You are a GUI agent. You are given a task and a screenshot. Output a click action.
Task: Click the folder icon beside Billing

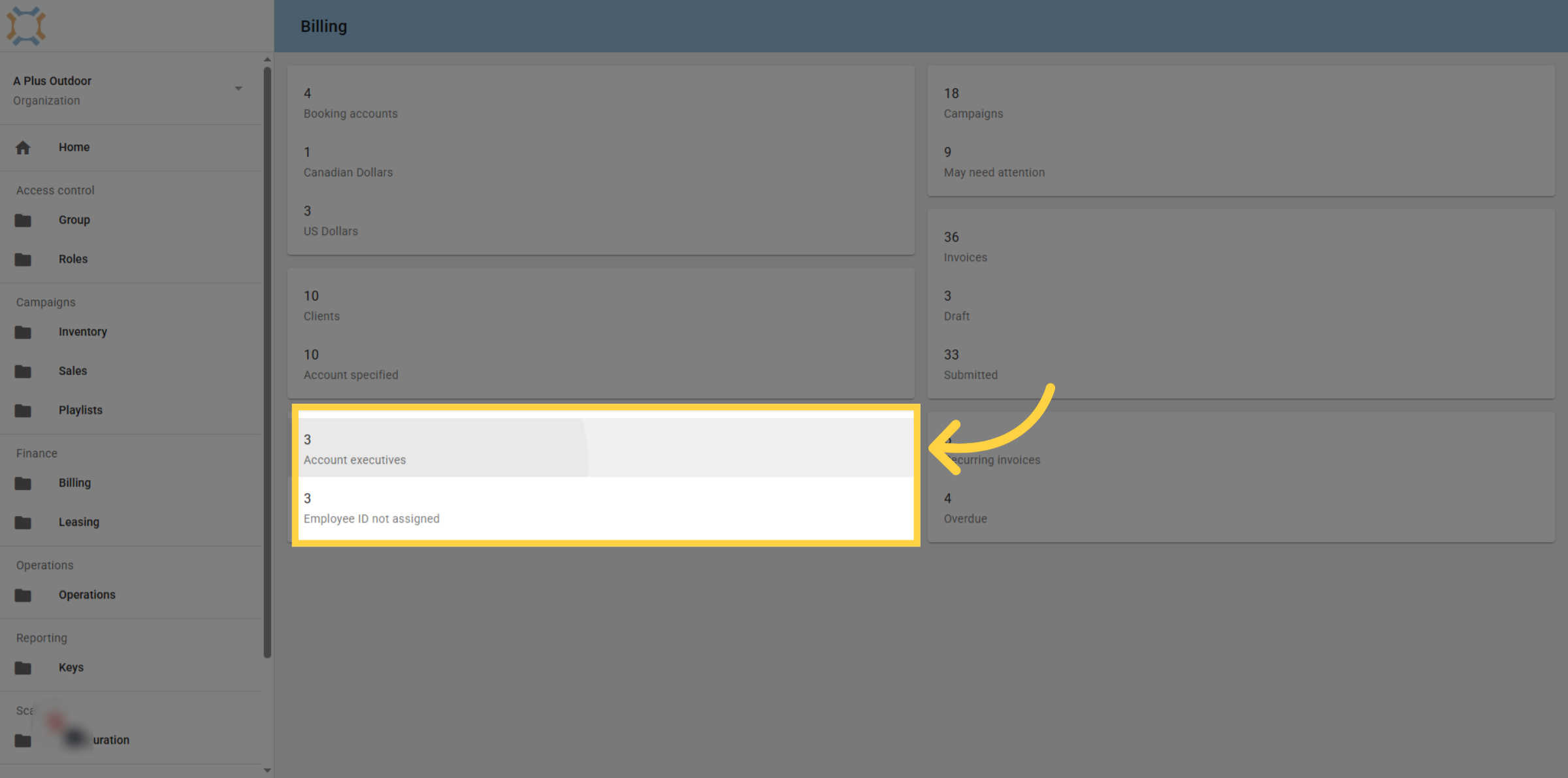click(23, 483)
